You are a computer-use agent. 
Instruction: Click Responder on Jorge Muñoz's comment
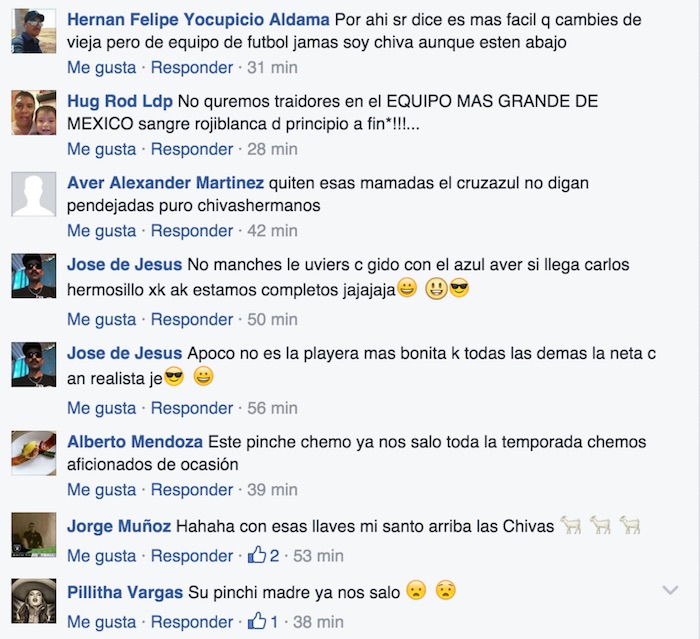(192, 556)
